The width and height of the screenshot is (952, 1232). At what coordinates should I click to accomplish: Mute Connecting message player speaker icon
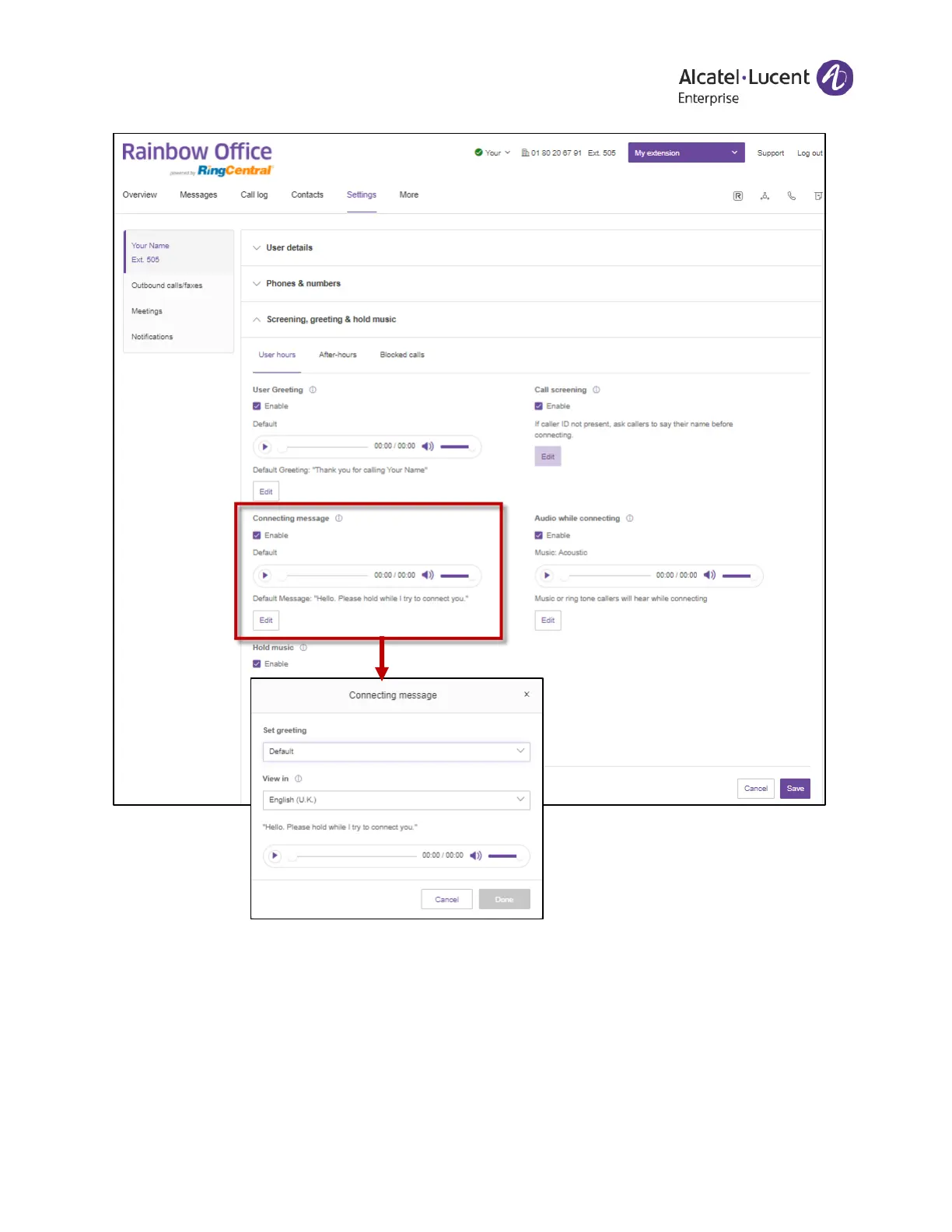click(x=428, y=576)
